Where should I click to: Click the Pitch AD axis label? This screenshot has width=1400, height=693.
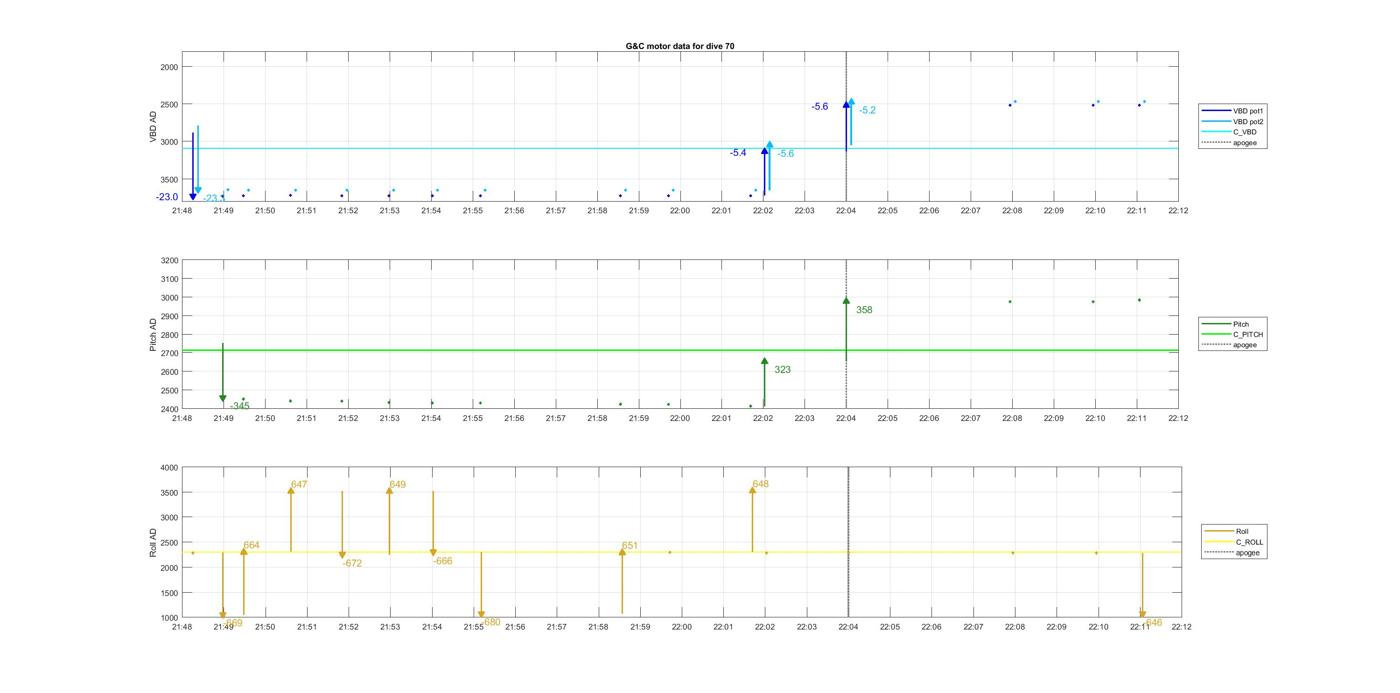[x=154, y=334]
